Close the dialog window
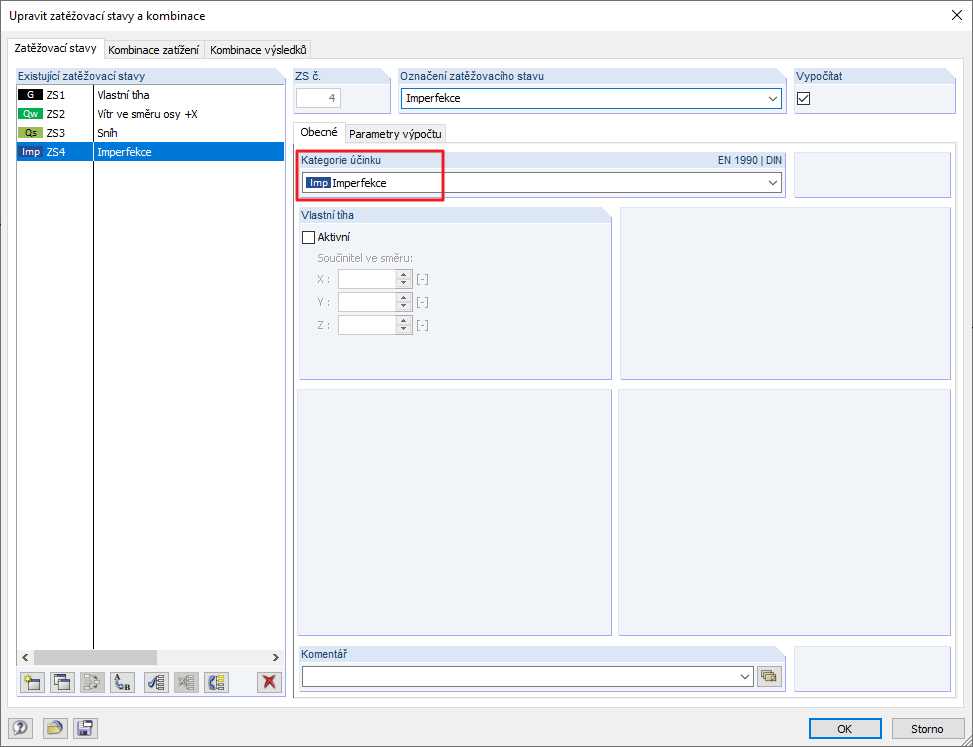Image resolution: width=973 pixels, height=747 pixels. pyautogui.click(x=957, y=16)
